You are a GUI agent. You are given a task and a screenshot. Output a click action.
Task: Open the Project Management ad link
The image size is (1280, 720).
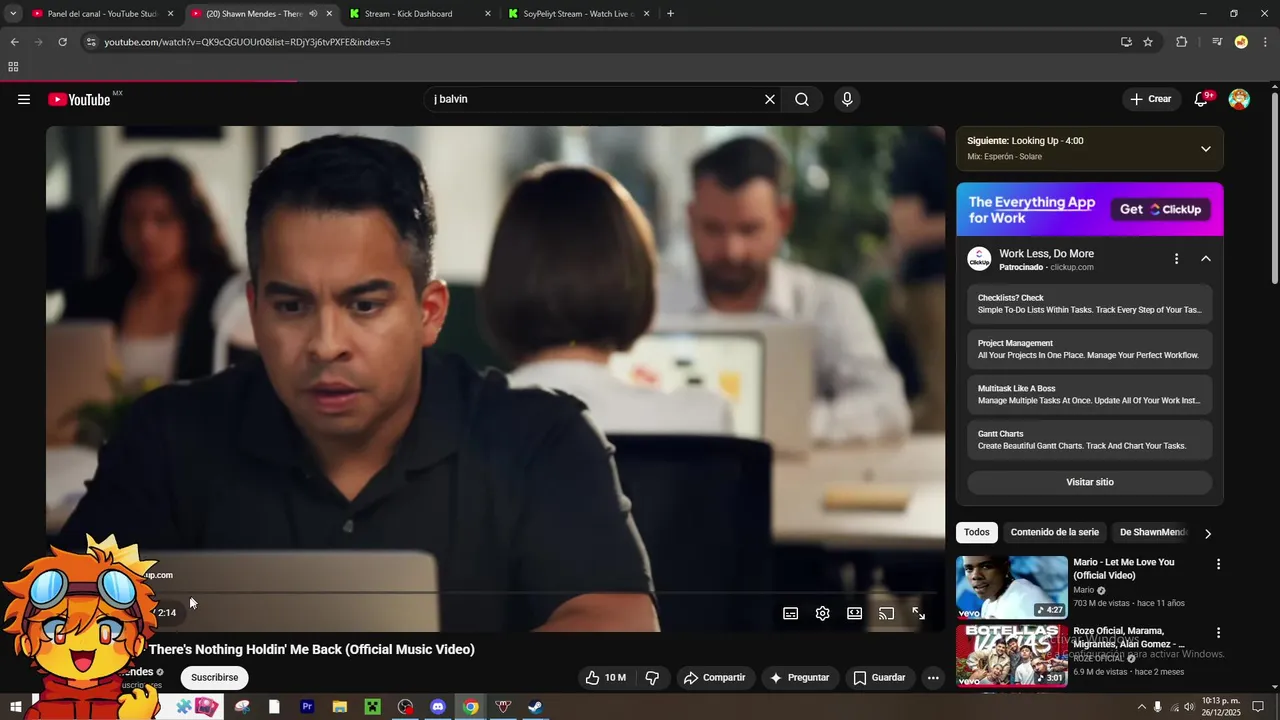pyautogui.click(x=1089, y=349)
